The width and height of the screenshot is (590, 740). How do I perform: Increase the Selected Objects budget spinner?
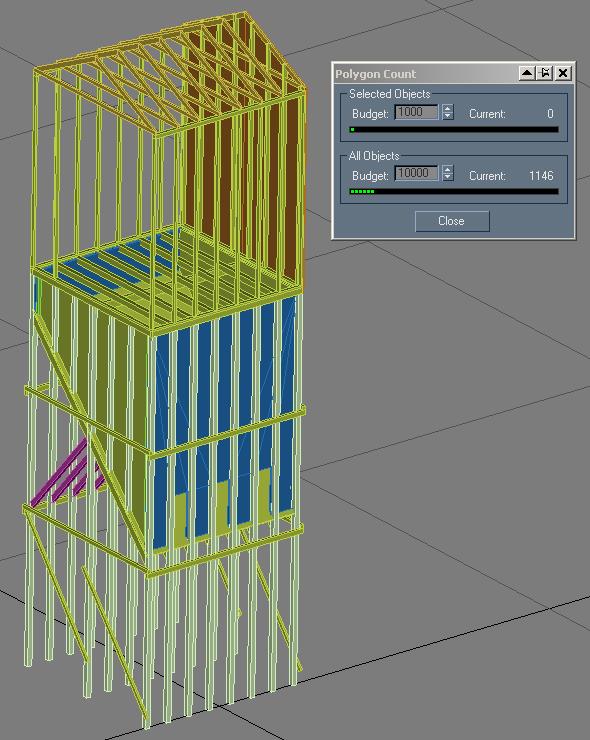coord(448,109)
